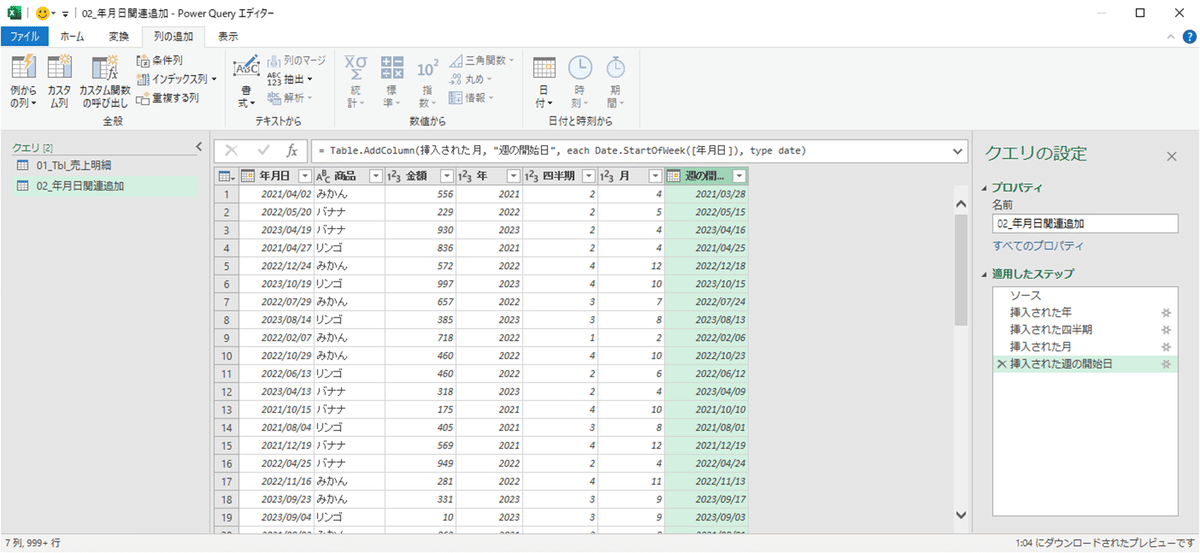Click the table corner menu icon

(x=225, y=176)
